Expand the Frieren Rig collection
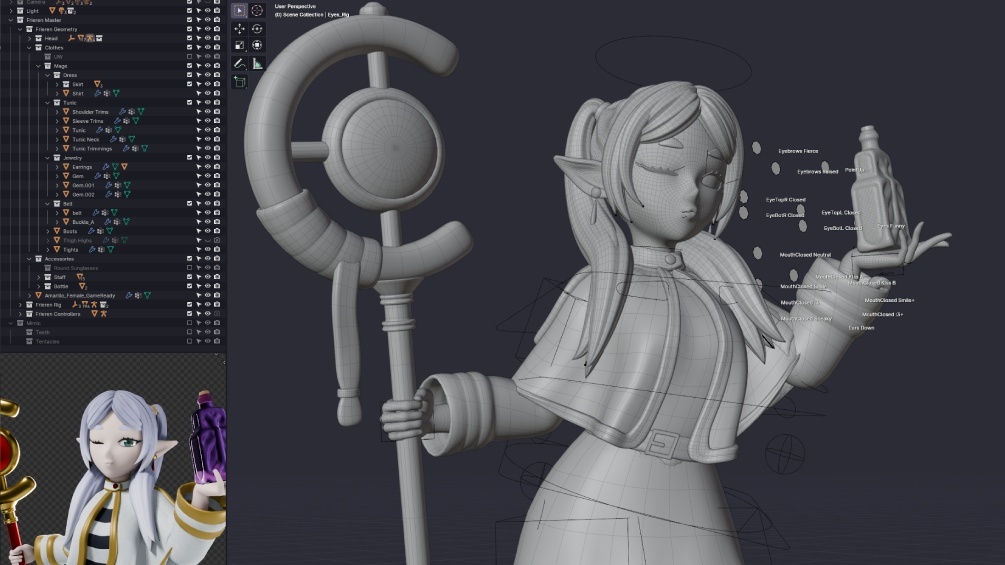Image resolution: width=1005 pixels, height=565 pixels. pos(20,304)
